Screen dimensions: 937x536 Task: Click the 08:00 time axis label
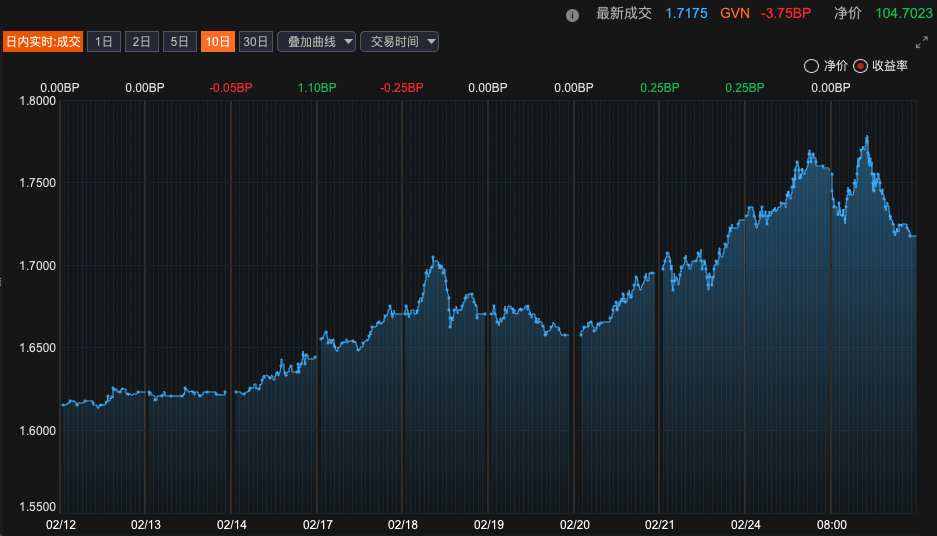point(832,524)
